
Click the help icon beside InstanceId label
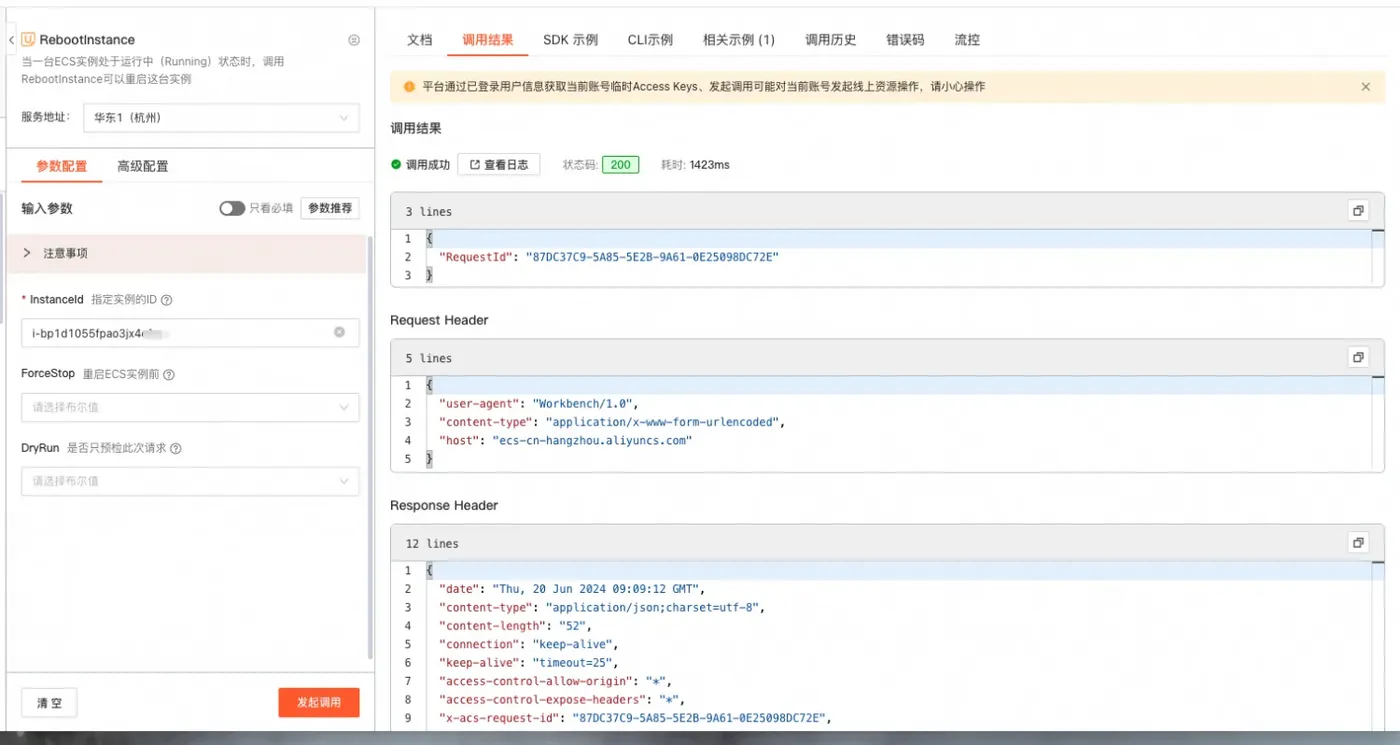pos(167,300)
